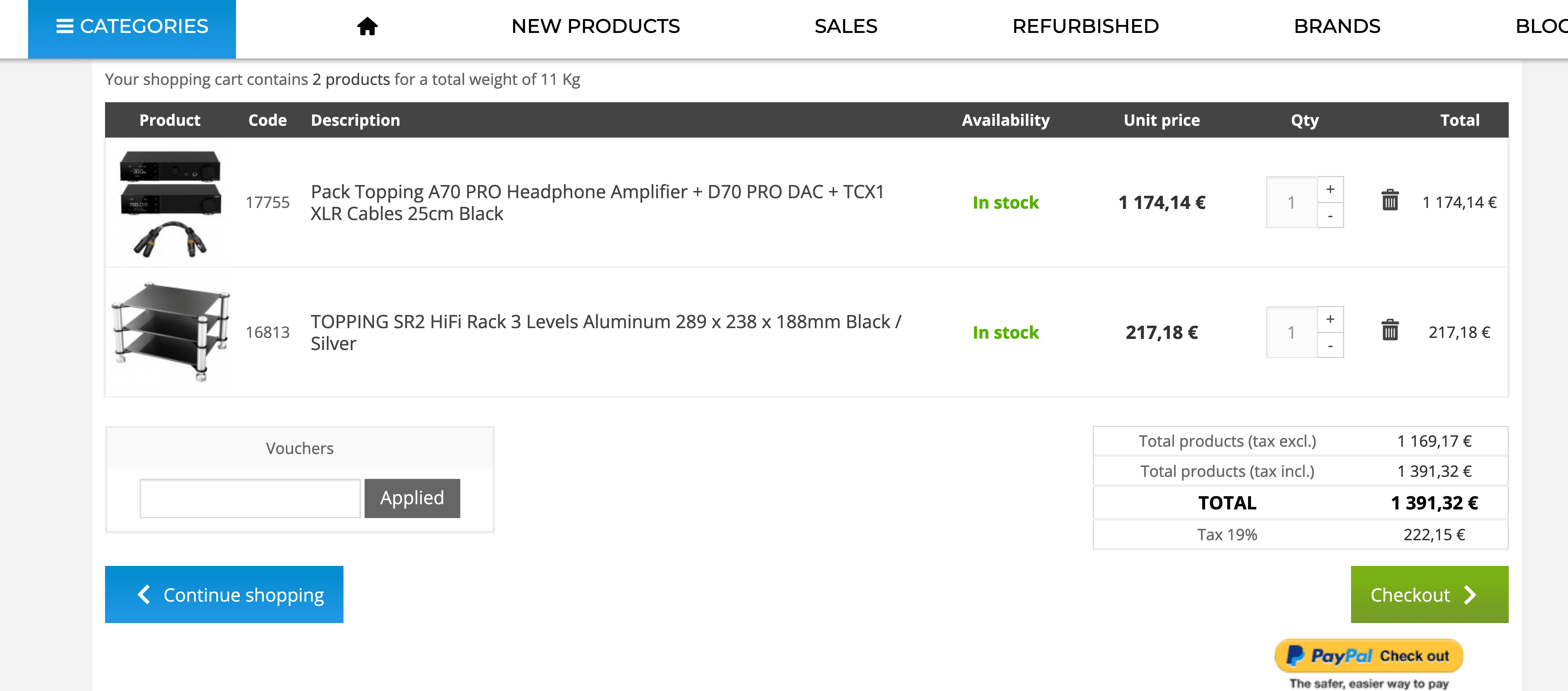The height and width of the screenshot is (691, 1568).
Task: Increase quantity of the SR2 HiFi Rack
Action: click(1330, 319)
